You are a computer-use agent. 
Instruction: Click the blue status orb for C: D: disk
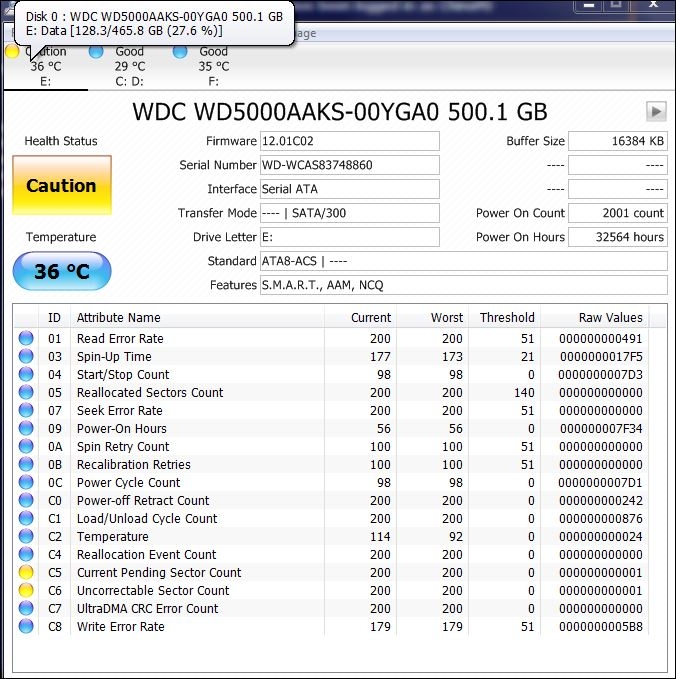click(96, 52)
